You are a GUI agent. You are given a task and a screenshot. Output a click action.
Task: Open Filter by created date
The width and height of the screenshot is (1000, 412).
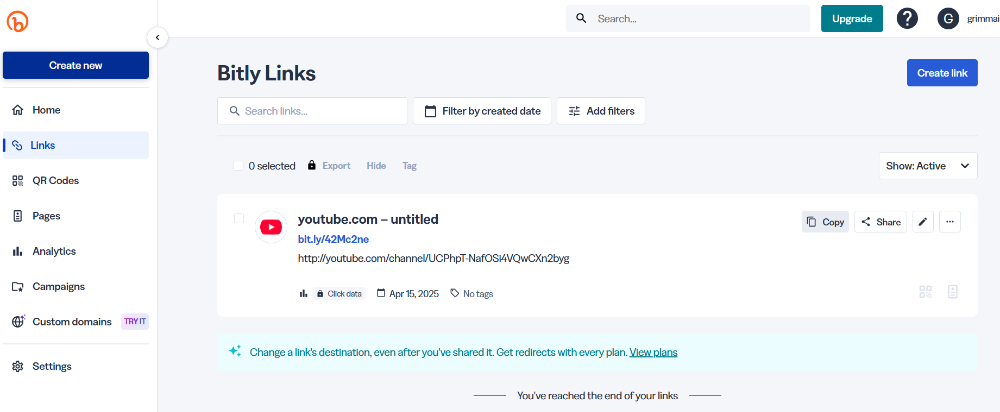tap(482, 111)
